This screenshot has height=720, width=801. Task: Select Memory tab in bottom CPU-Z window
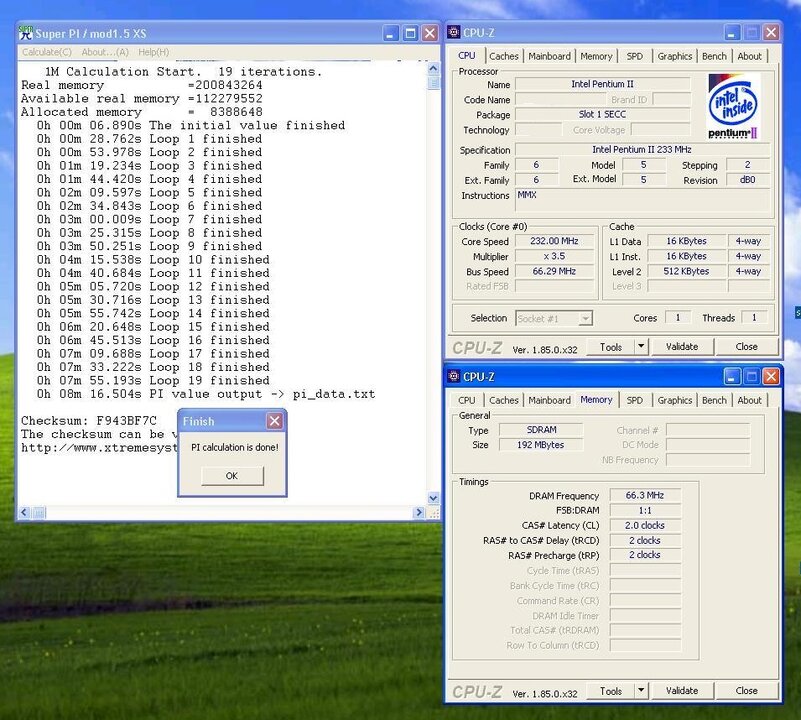(x=596, y=399)
